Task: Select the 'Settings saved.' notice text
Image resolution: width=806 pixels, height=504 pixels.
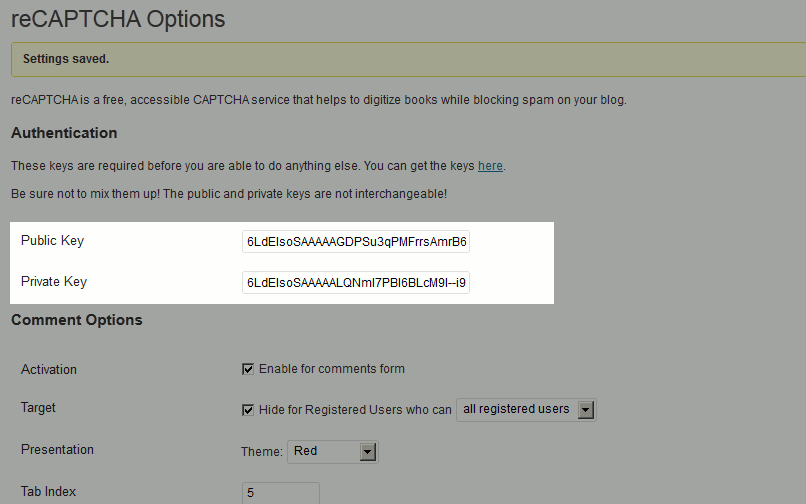Action: (66, 59)
